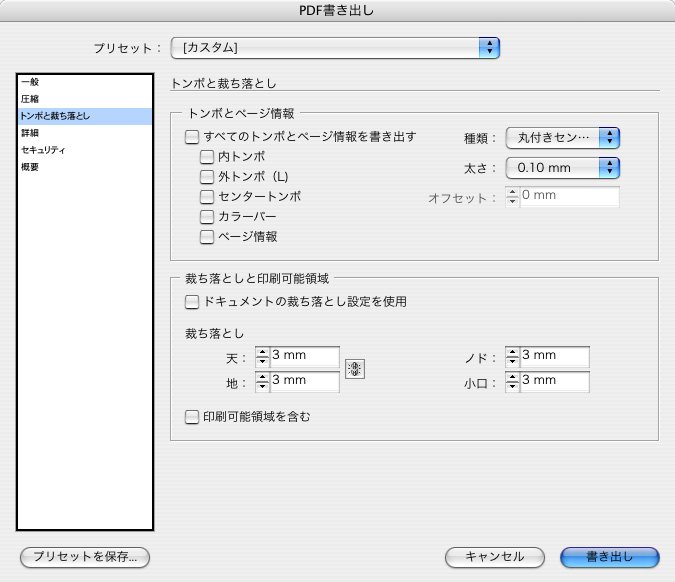Select 概要 in the sidebar

tap(85, 167)
